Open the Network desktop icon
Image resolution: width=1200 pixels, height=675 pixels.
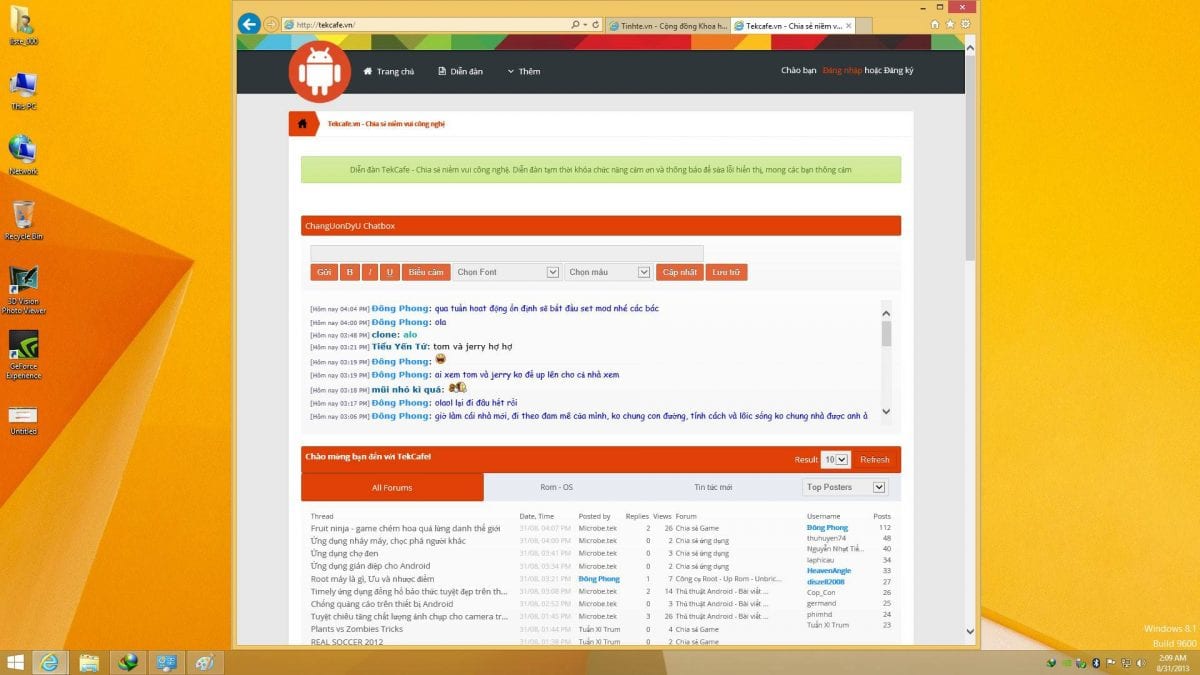coord(23,155)
